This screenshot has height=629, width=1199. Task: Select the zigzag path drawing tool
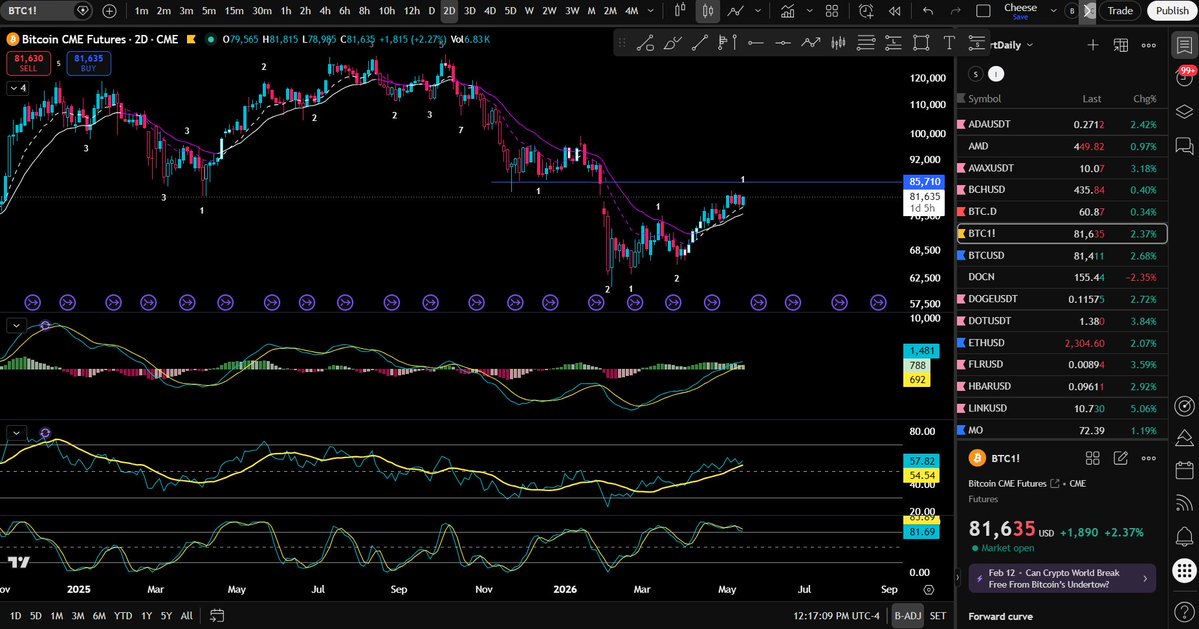[x=811, y=44]
